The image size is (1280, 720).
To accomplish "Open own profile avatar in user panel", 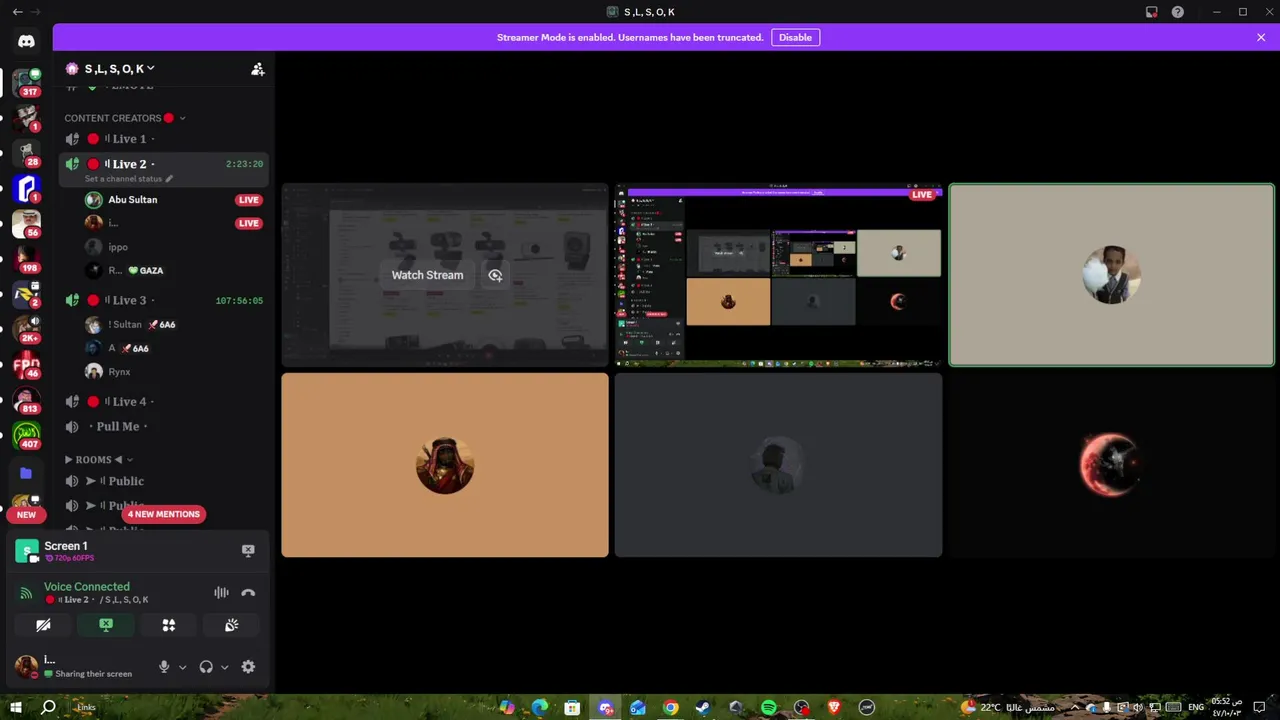I will coord(27,666).
